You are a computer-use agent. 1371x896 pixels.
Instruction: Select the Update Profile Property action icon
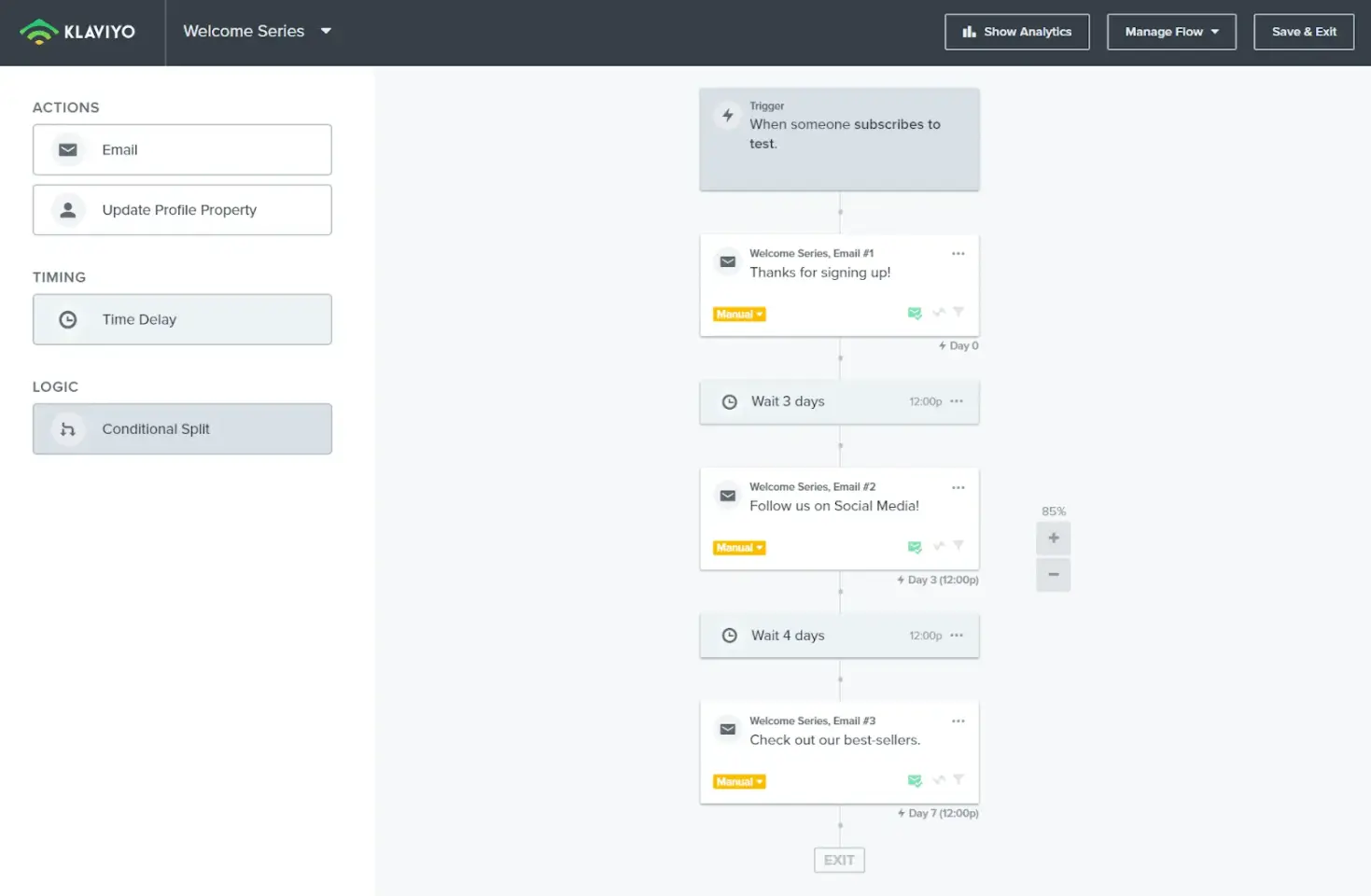pyautogui.click(x=66, y=209)
